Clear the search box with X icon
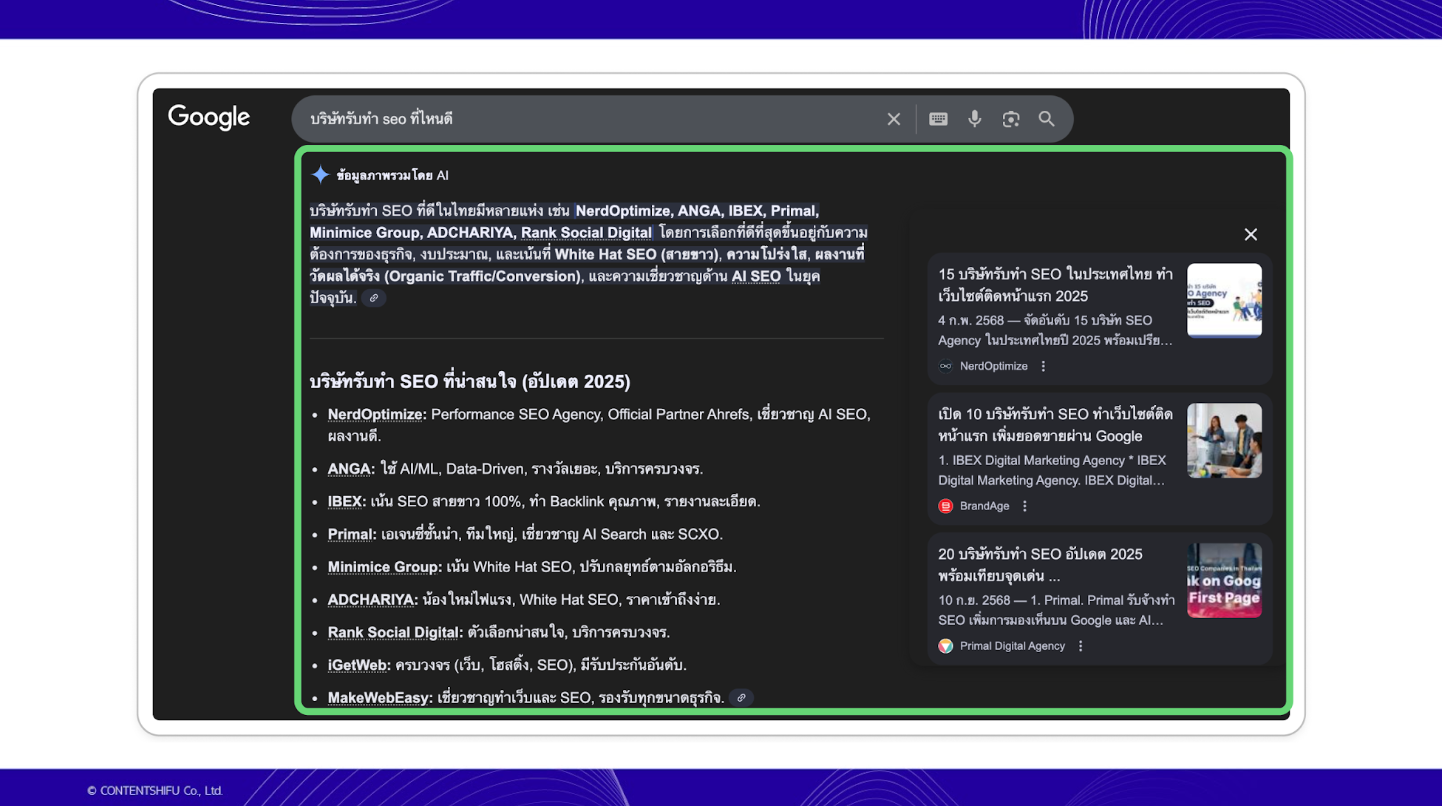Screen dimensions: 1442x806 894,119
